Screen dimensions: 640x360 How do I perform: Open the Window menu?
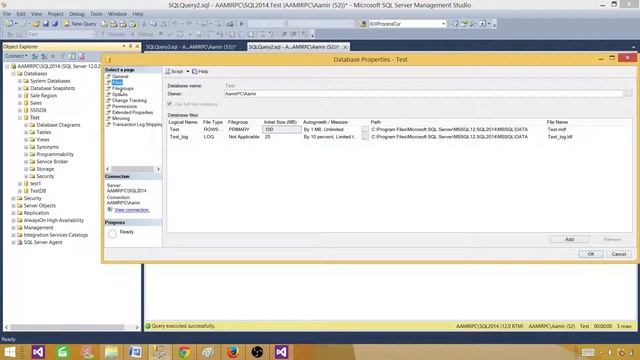coord(117,14)
